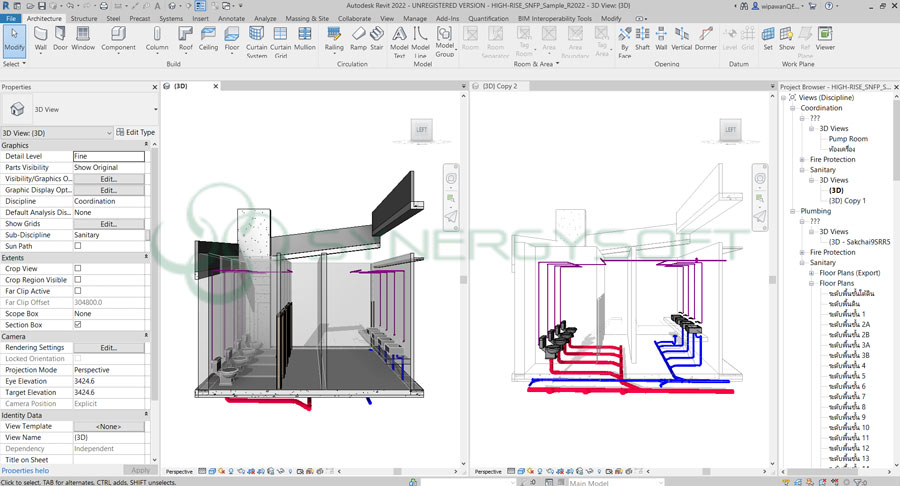Click the LEFT ViewCube in left viewport

click(x=421, y=129)
